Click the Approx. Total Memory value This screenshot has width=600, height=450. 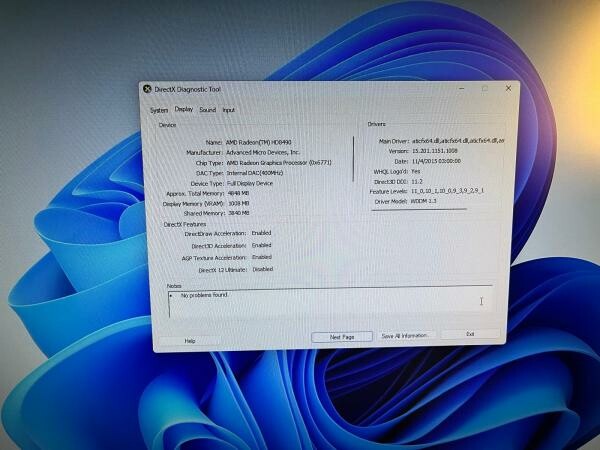(238, 194)
